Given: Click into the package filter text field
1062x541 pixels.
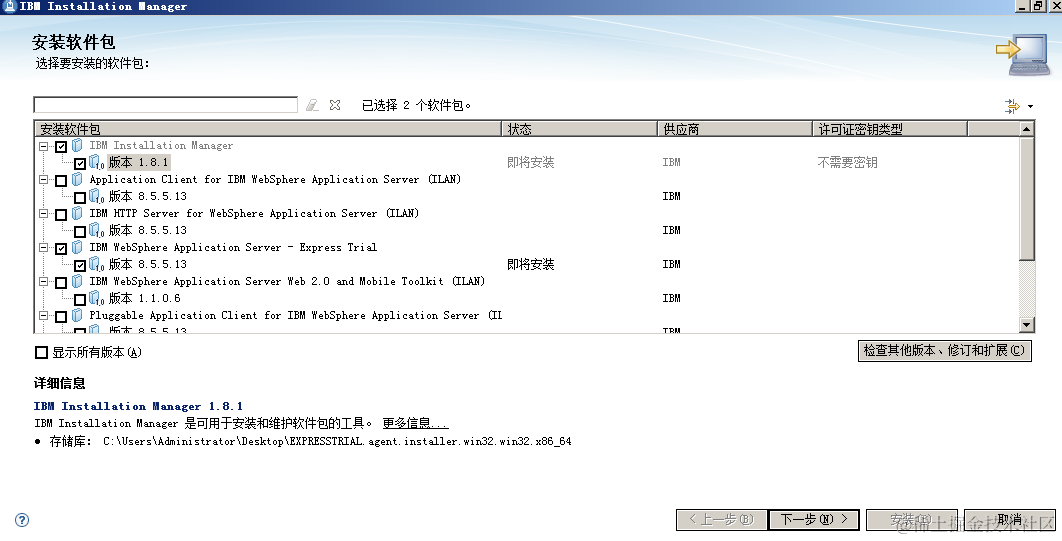Looking at the screenshot, I should pos(165,105).
